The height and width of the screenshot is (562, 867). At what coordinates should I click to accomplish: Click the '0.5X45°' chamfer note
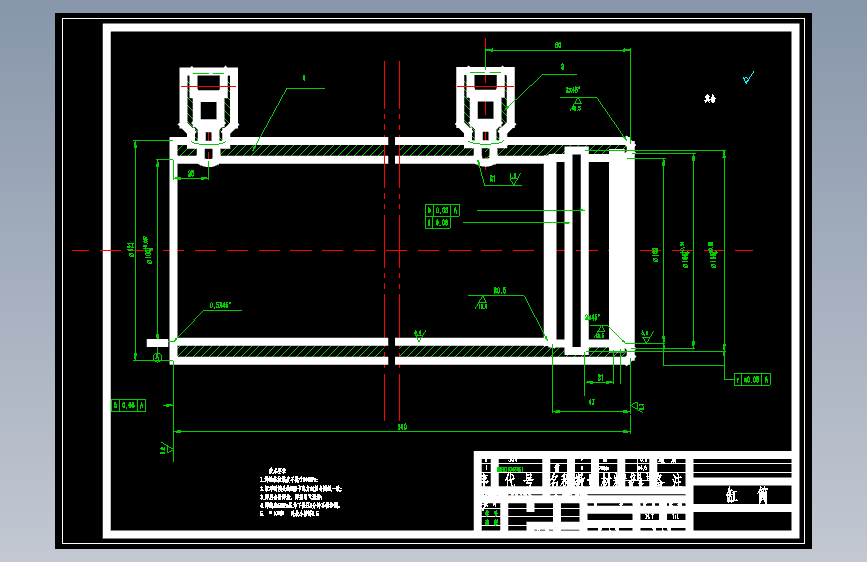(221, 305)
